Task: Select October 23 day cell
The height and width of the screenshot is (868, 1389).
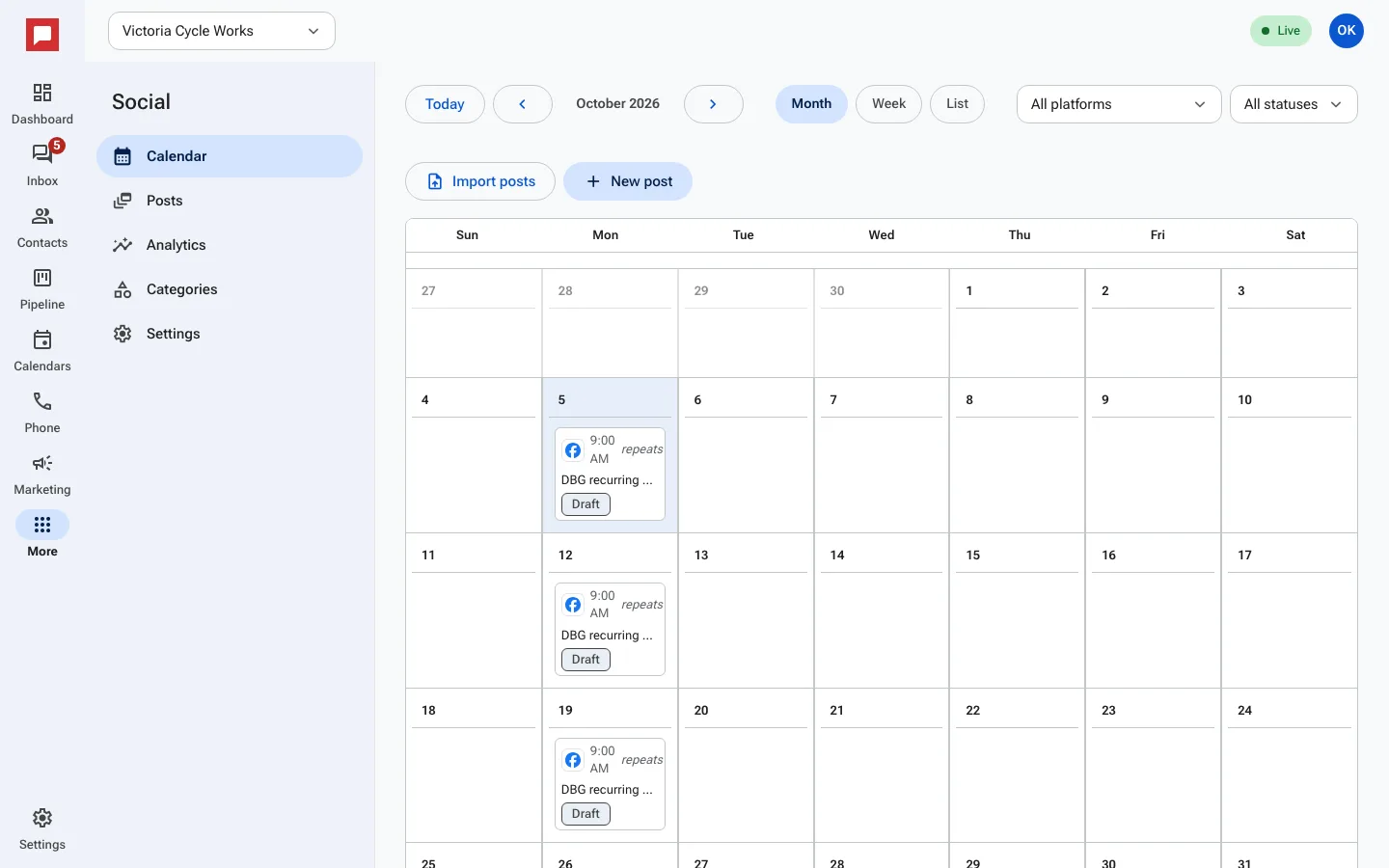Action: pos(1154,766)
